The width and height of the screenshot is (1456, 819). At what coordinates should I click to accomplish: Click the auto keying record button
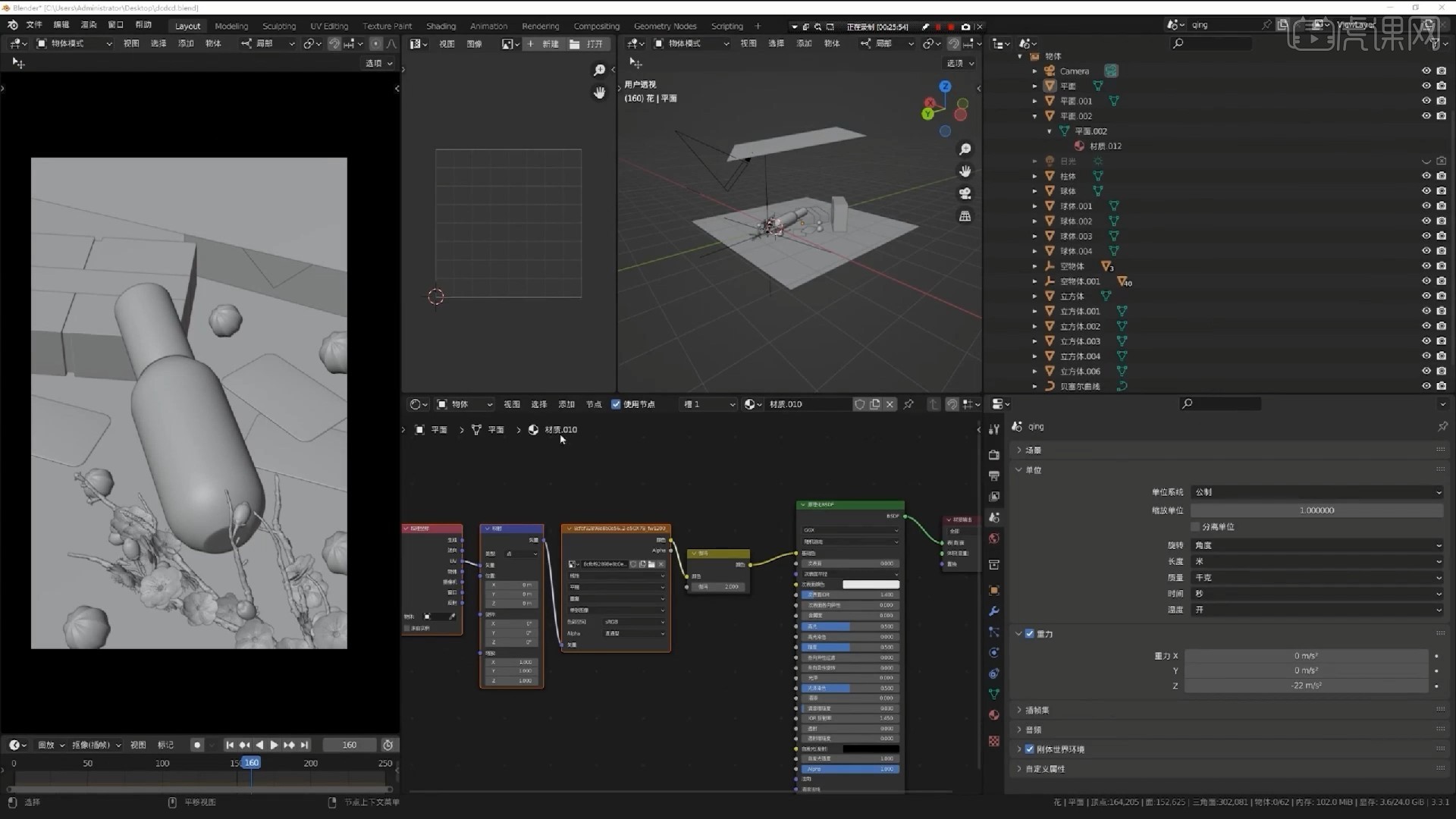[197, 745]
